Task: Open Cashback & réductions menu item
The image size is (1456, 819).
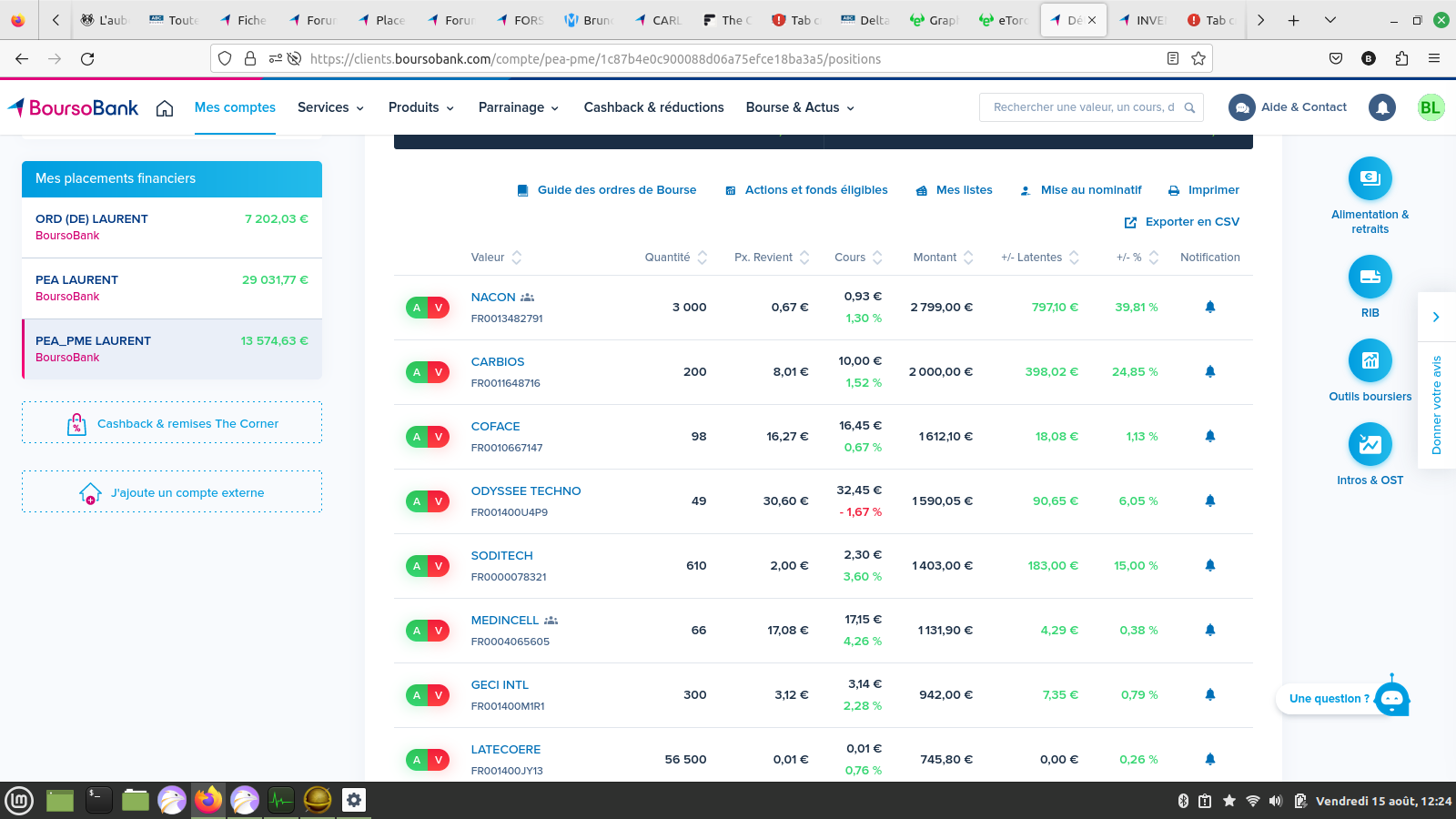Action: pos(653,107)
